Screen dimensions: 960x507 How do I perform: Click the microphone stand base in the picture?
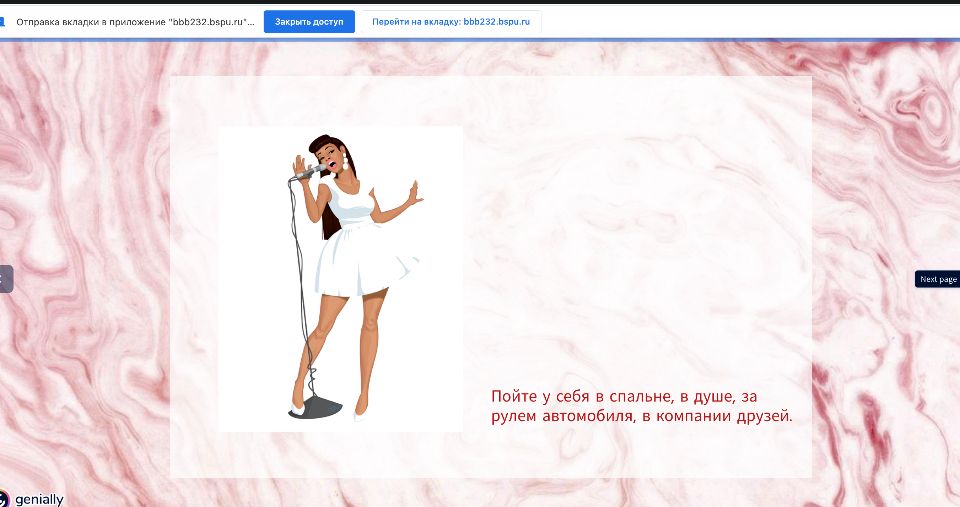[x=317, y=407]
